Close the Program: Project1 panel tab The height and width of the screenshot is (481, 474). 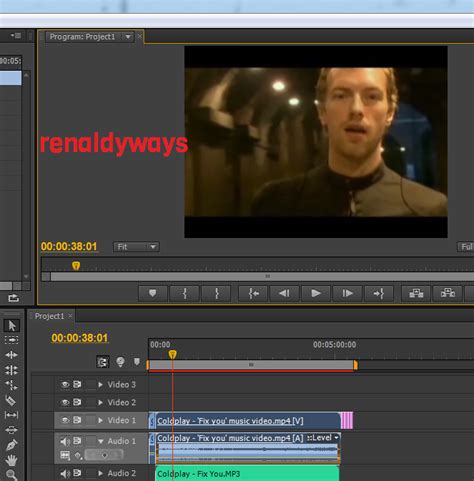(140, 36)
